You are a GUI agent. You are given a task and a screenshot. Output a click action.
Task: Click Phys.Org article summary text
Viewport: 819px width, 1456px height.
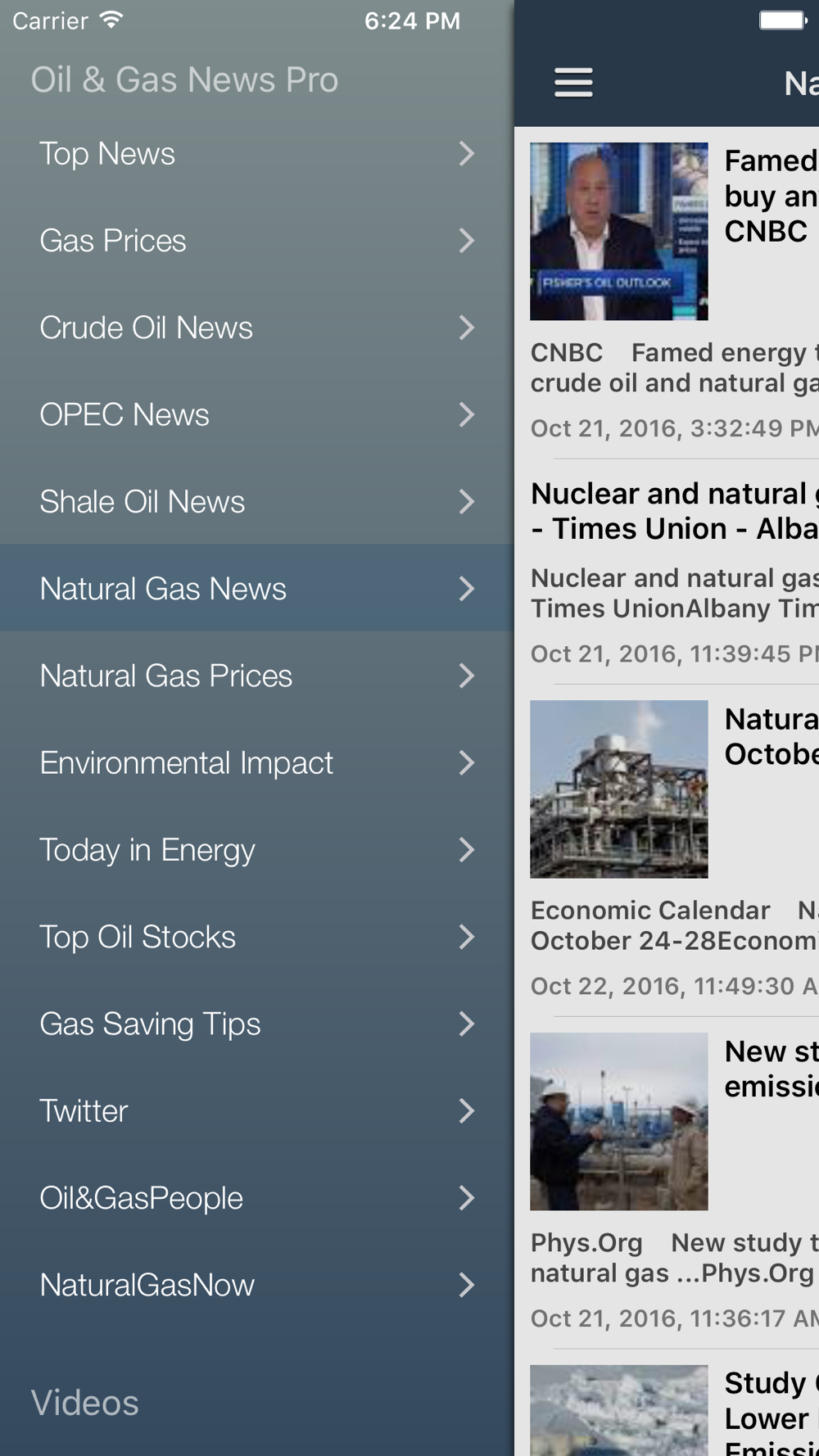(x=675, y=1258)
